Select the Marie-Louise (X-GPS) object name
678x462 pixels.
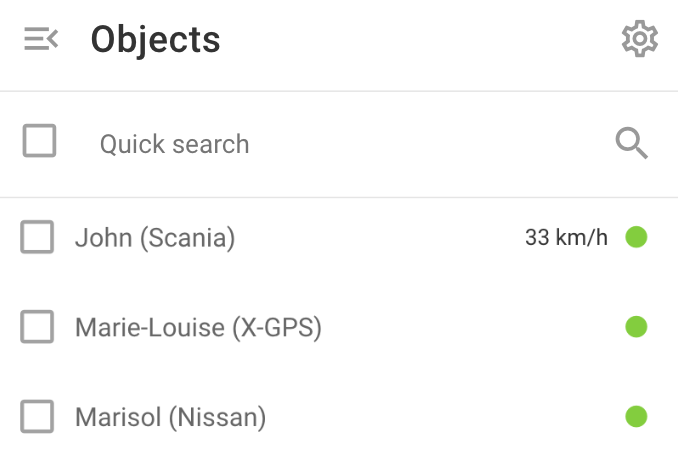198,327
